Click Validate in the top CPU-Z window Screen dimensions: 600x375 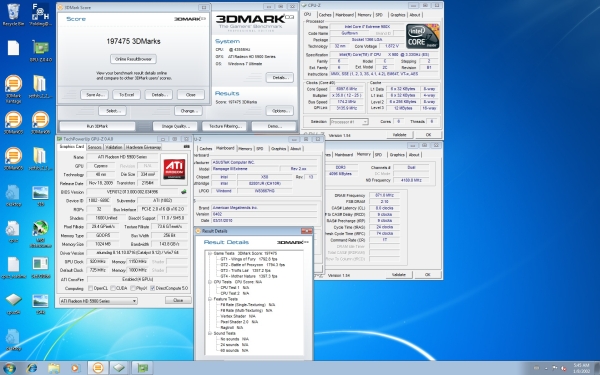(399, 135)
